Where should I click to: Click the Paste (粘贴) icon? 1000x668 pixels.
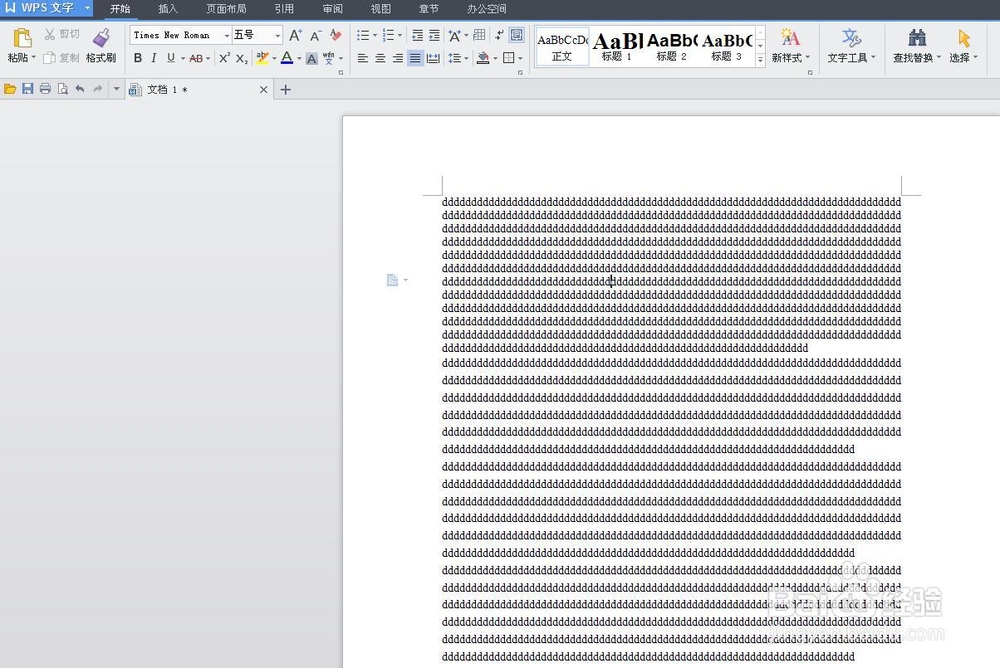coord(22,38)
